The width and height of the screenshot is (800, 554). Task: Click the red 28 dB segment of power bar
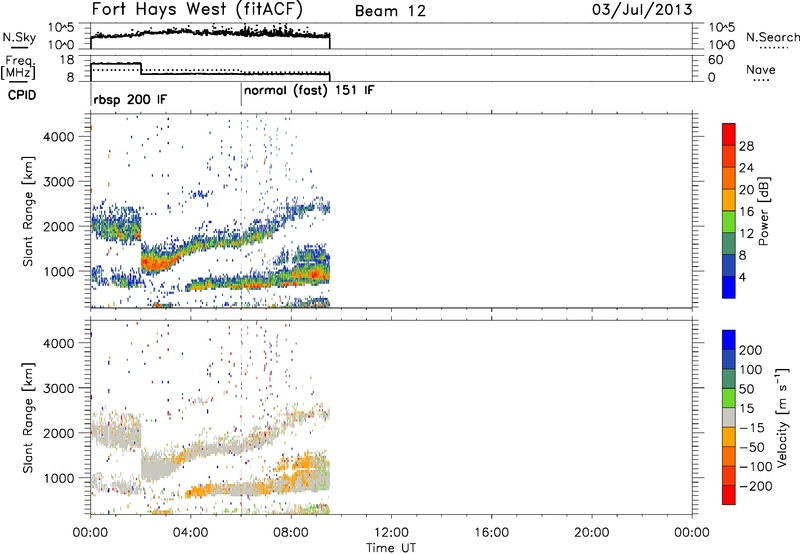point(729,134)
